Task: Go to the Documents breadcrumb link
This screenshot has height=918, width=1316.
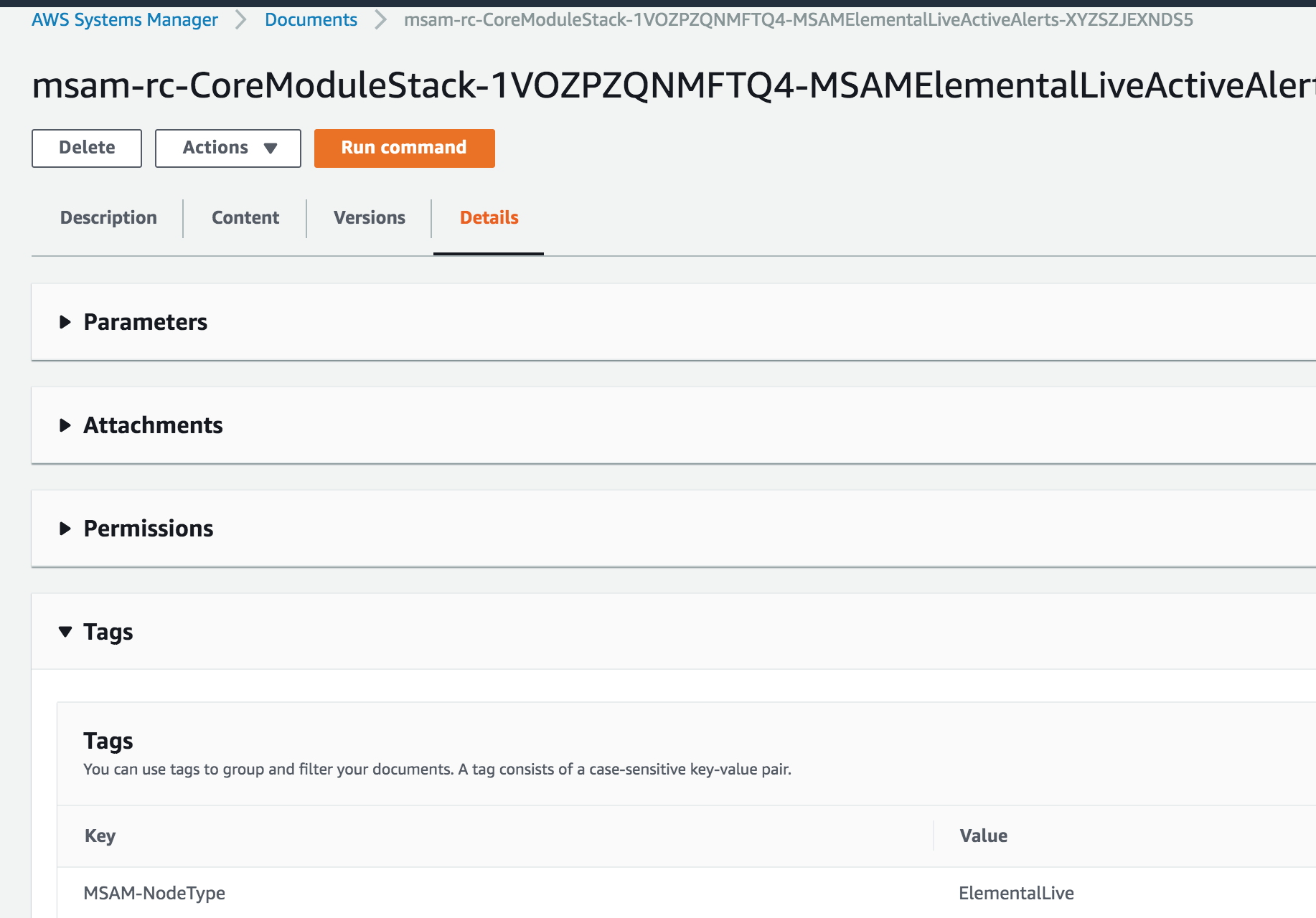Action: [x=311, y=19]
